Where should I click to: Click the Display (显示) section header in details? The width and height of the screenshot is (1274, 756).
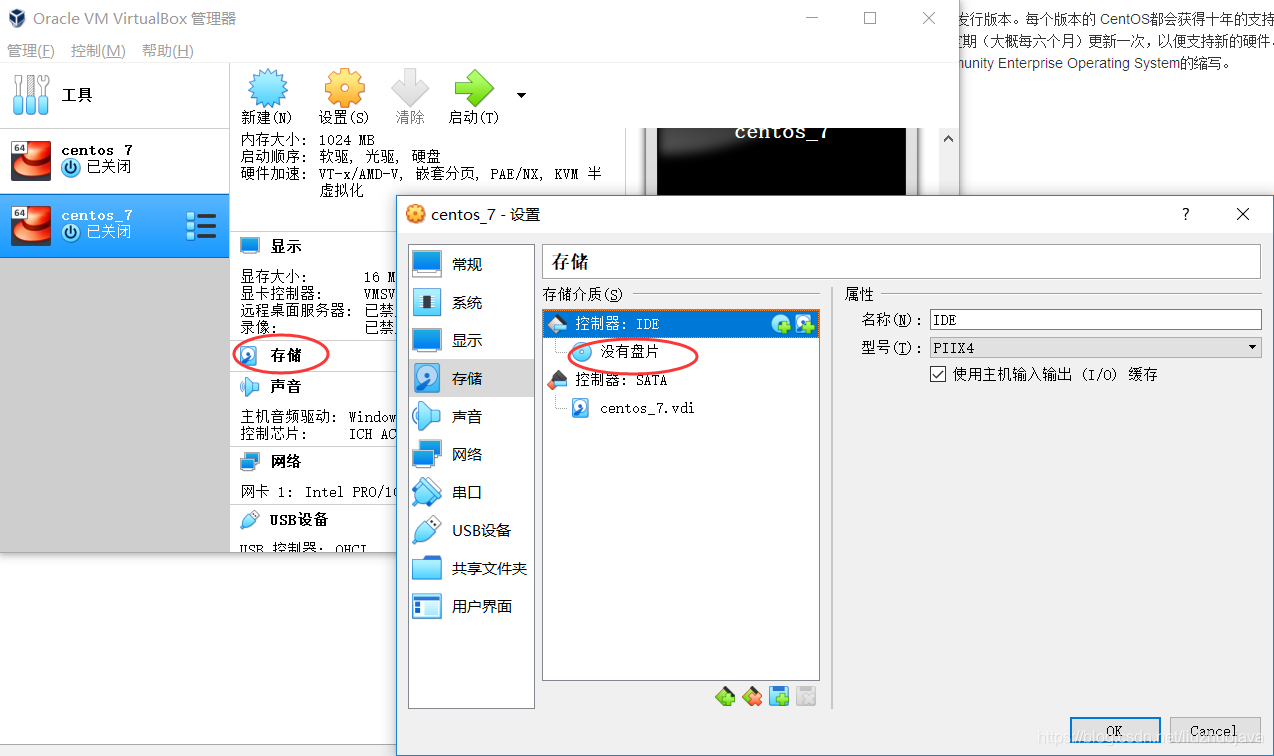(285, 246)
